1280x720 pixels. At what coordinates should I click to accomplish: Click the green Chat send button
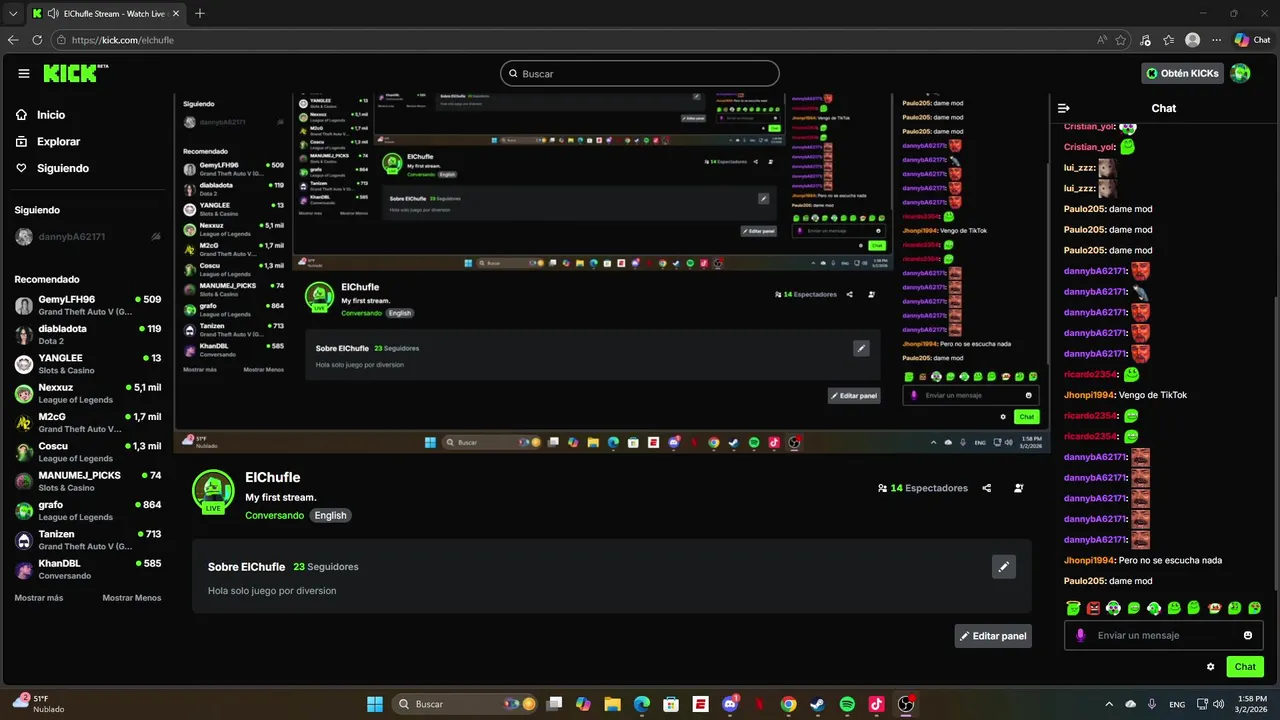click(1245, 667)
